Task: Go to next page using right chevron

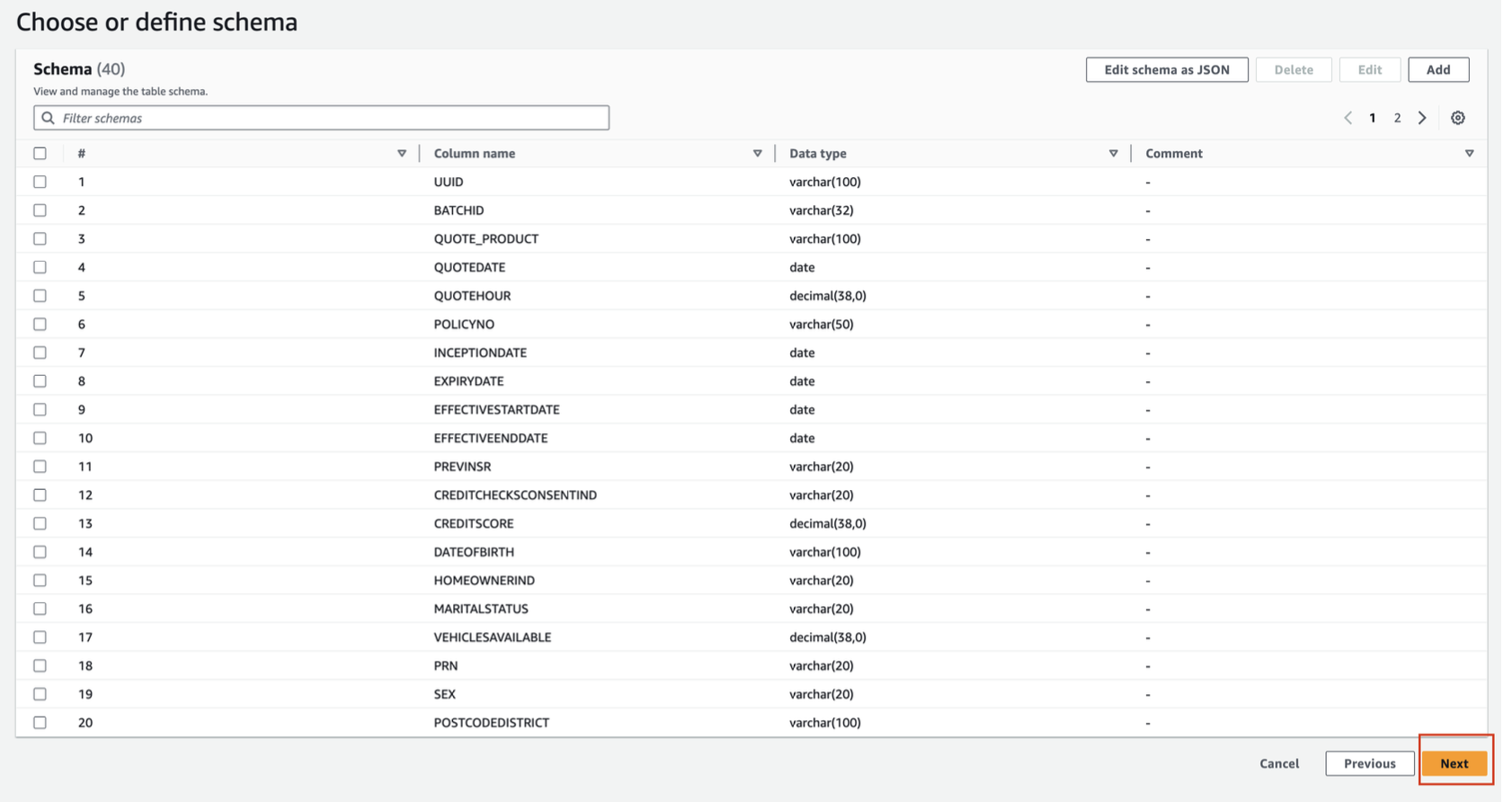Action: pos(1422,118)
